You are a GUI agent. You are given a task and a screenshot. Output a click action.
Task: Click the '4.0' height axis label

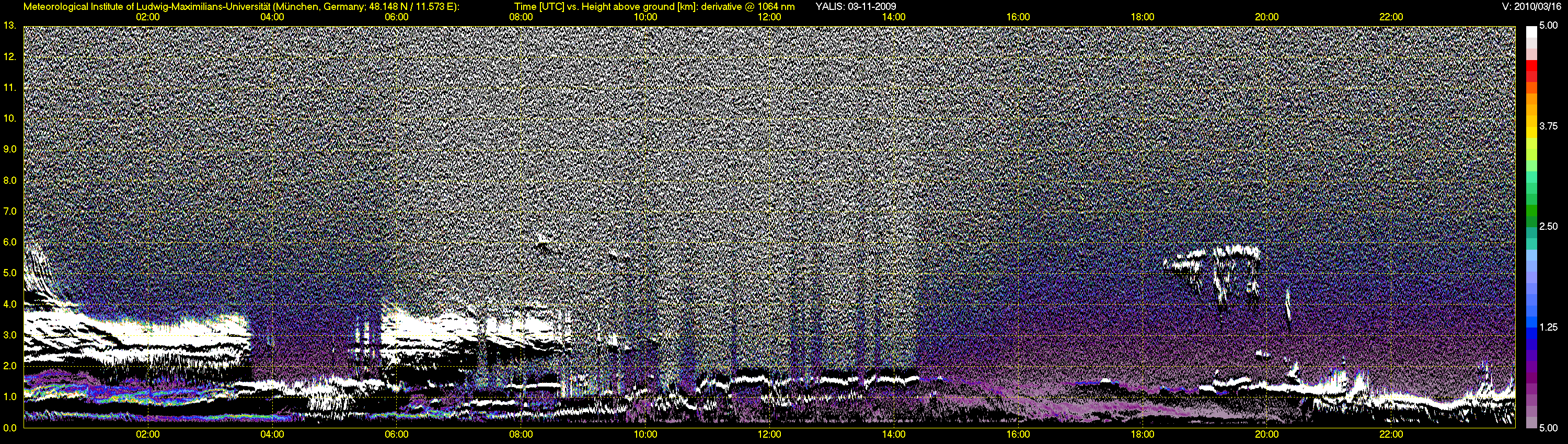click(10, 303)
